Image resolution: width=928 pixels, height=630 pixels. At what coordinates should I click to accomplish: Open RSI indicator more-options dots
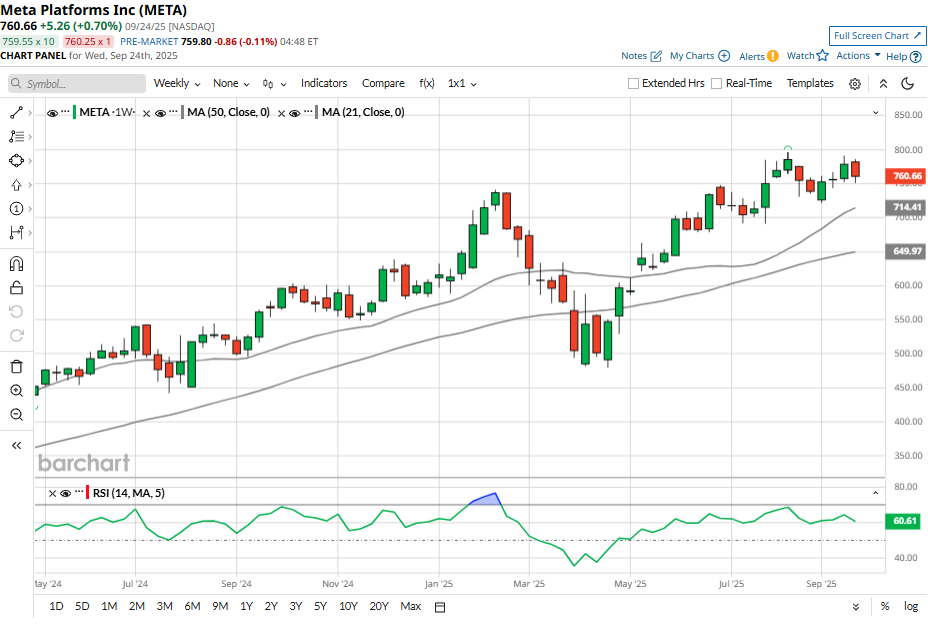coord(79,491)
